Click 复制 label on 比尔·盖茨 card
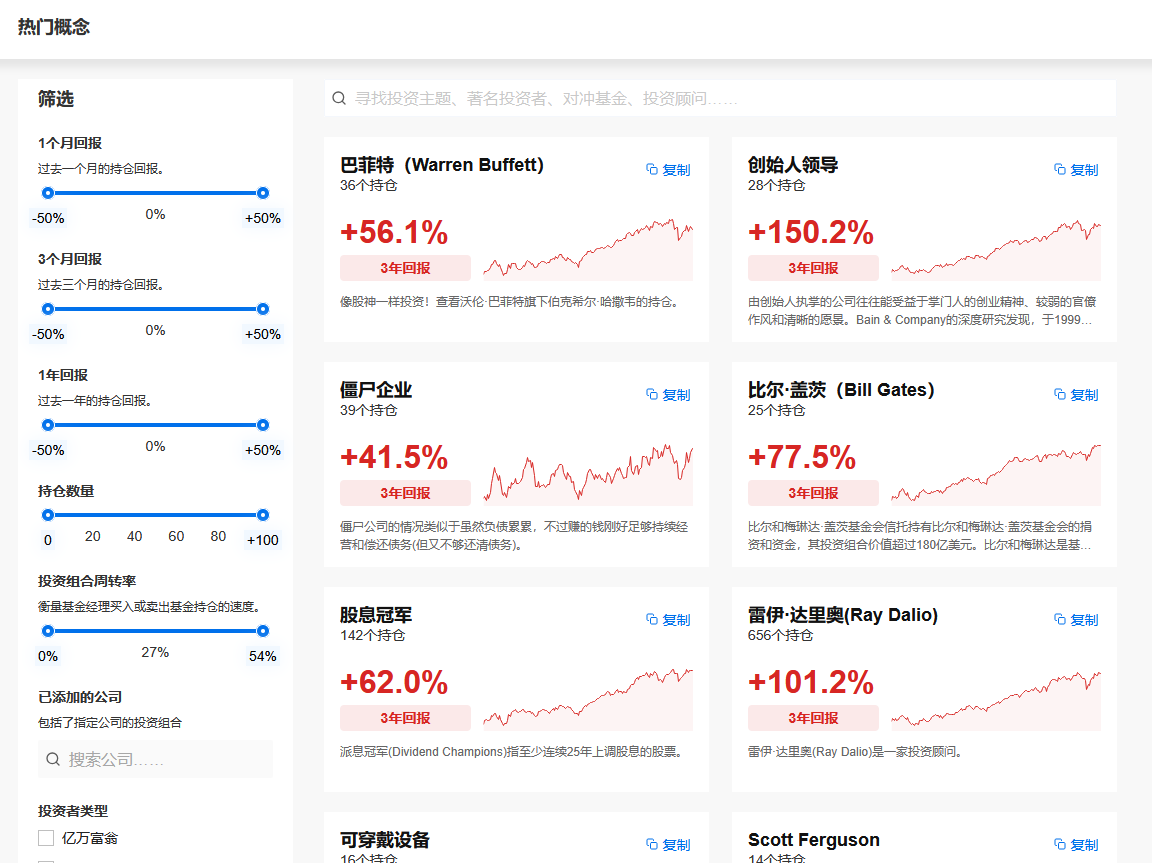Screen dimensions: 1152x863 point(1084,394)
